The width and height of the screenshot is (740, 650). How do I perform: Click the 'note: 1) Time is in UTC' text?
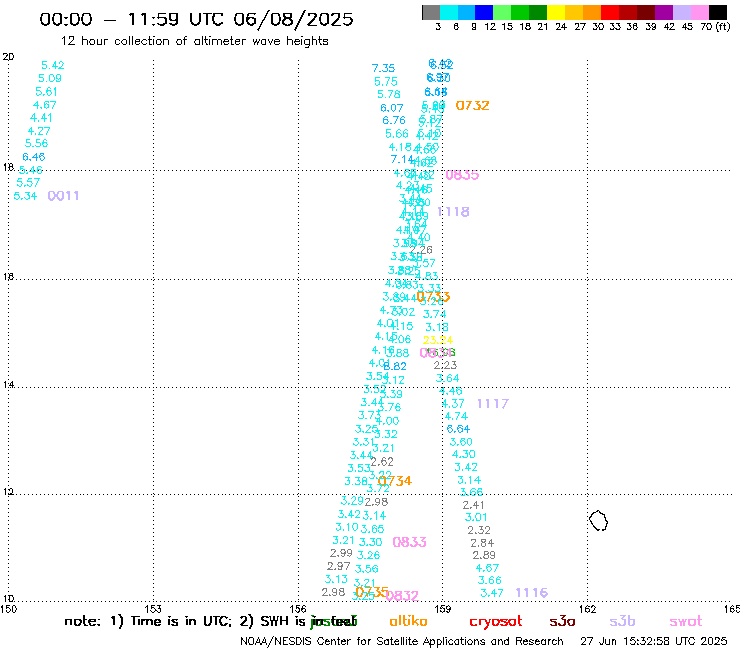pos(147,621)
